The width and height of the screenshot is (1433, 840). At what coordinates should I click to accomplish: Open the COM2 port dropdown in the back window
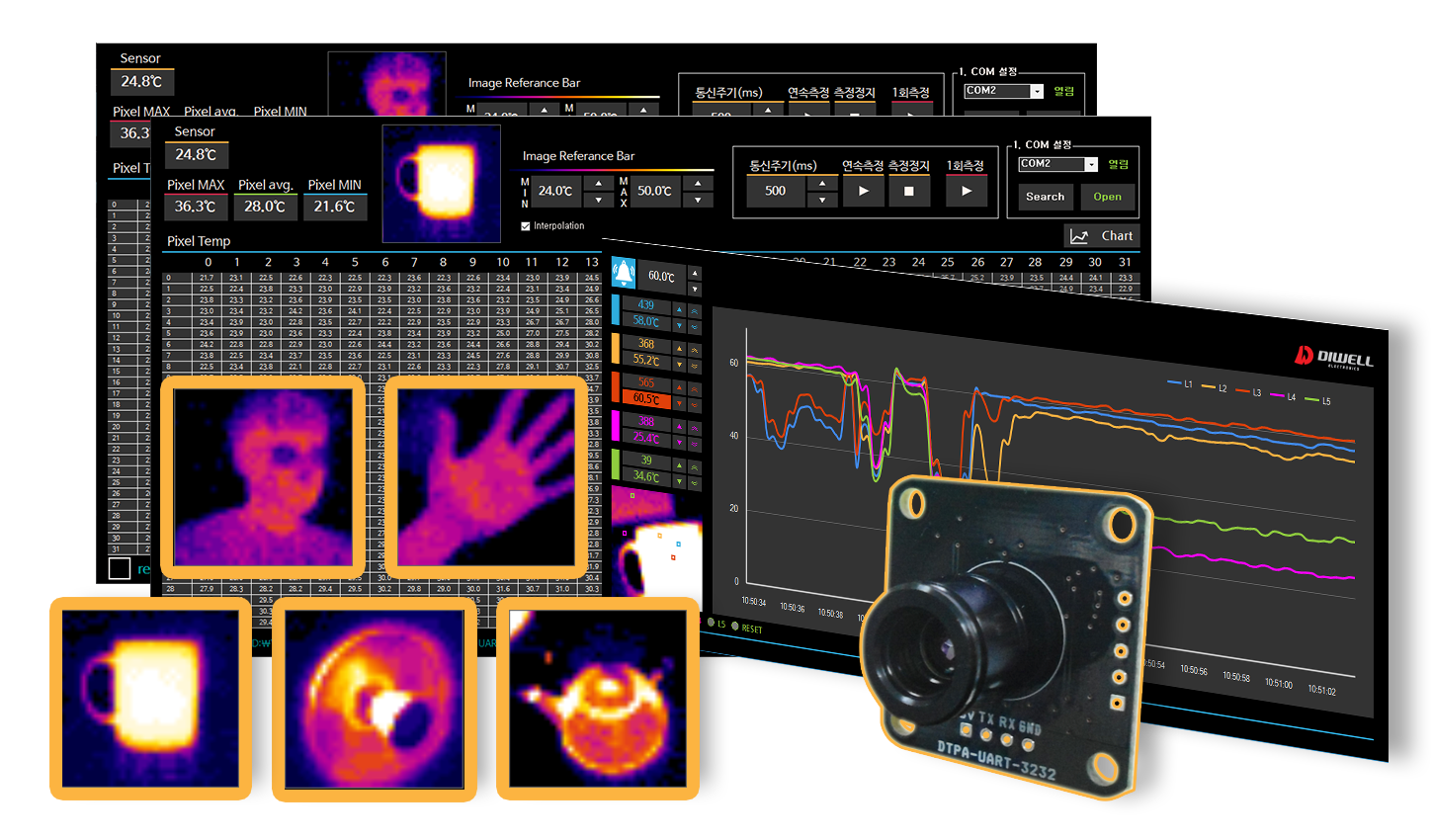(x=1037, y=91)
